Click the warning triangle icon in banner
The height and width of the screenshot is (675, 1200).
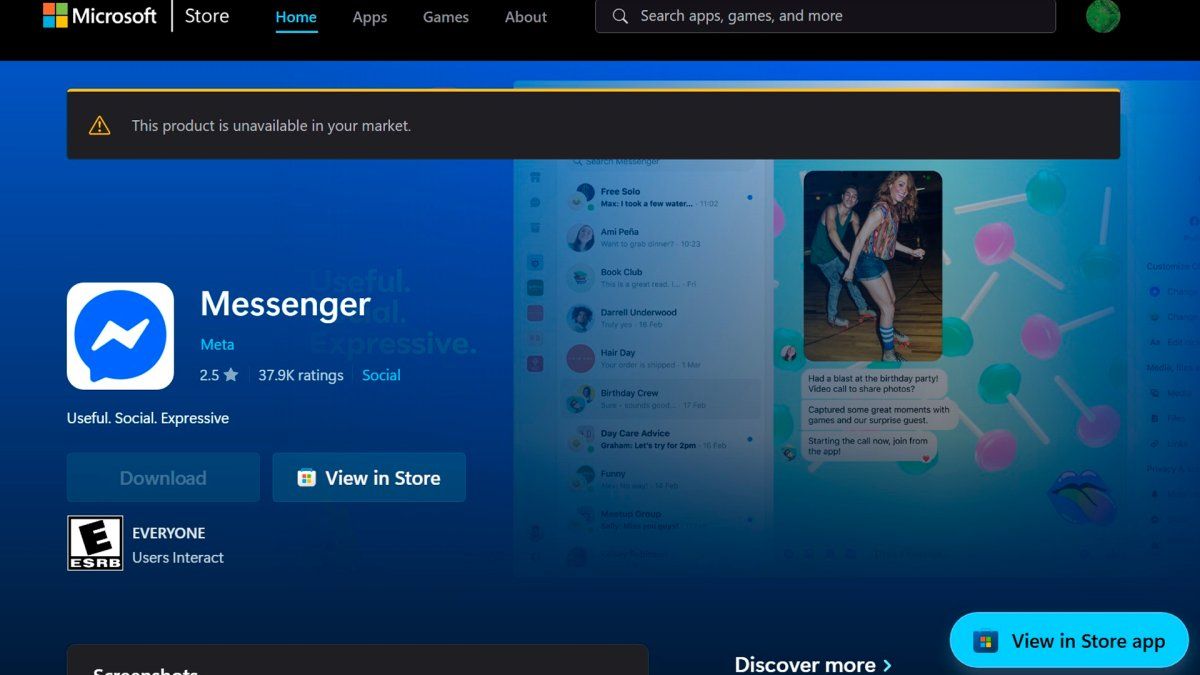coord(99,126)
